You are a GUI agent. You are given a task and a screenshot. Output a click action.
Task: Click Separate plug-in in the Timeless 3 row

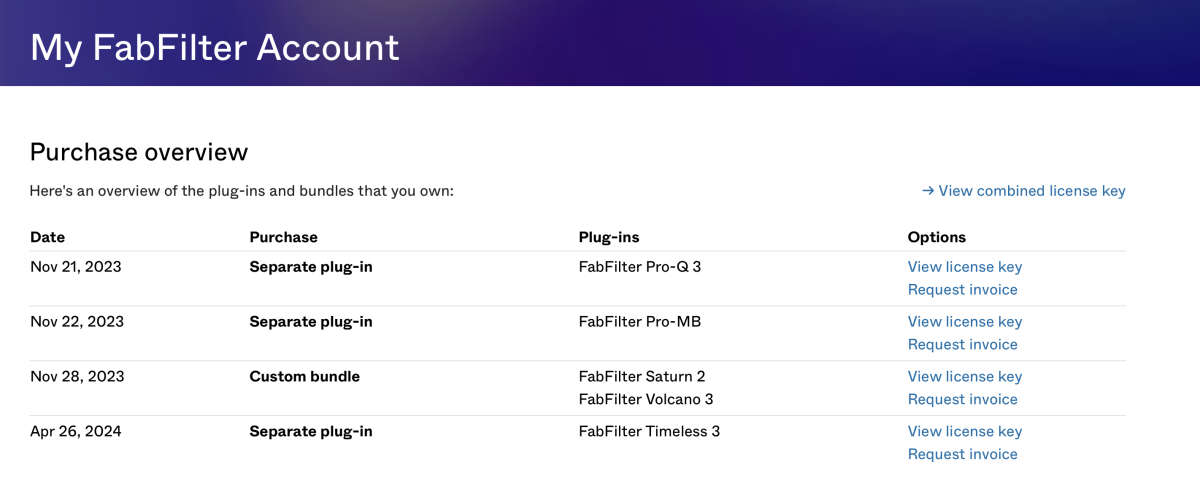[x=311, y=432]
